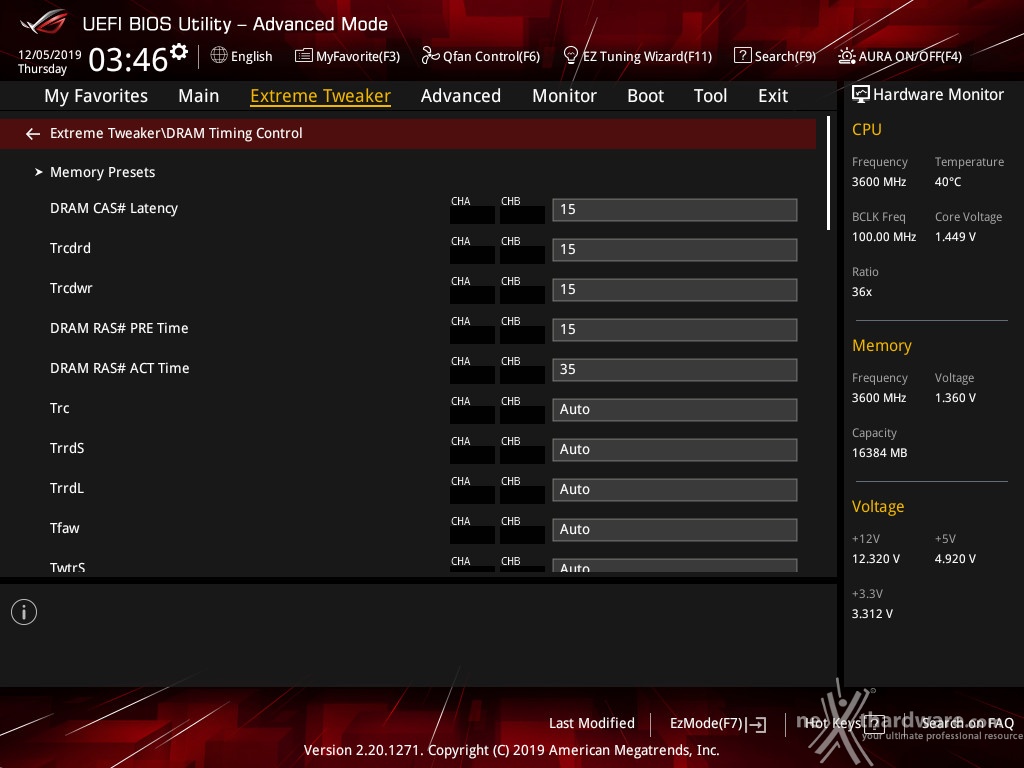Screen dimensions: 1024x768
Task: Click the 03:46 clock display
Action: [x=128, y=59]
